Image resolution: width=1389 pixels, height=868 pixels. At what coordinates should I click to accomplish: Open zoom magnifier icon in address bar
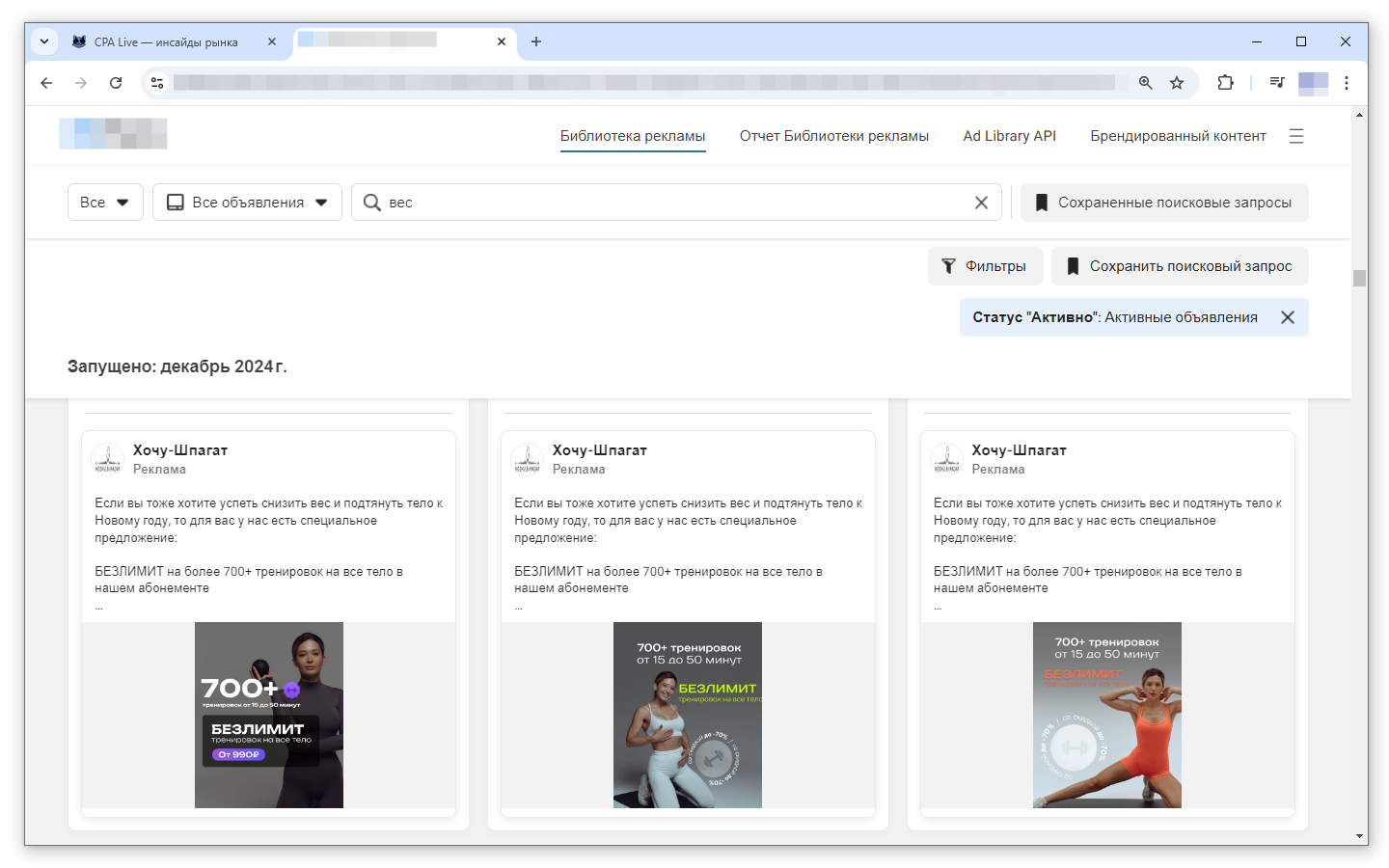(1145, 83)
